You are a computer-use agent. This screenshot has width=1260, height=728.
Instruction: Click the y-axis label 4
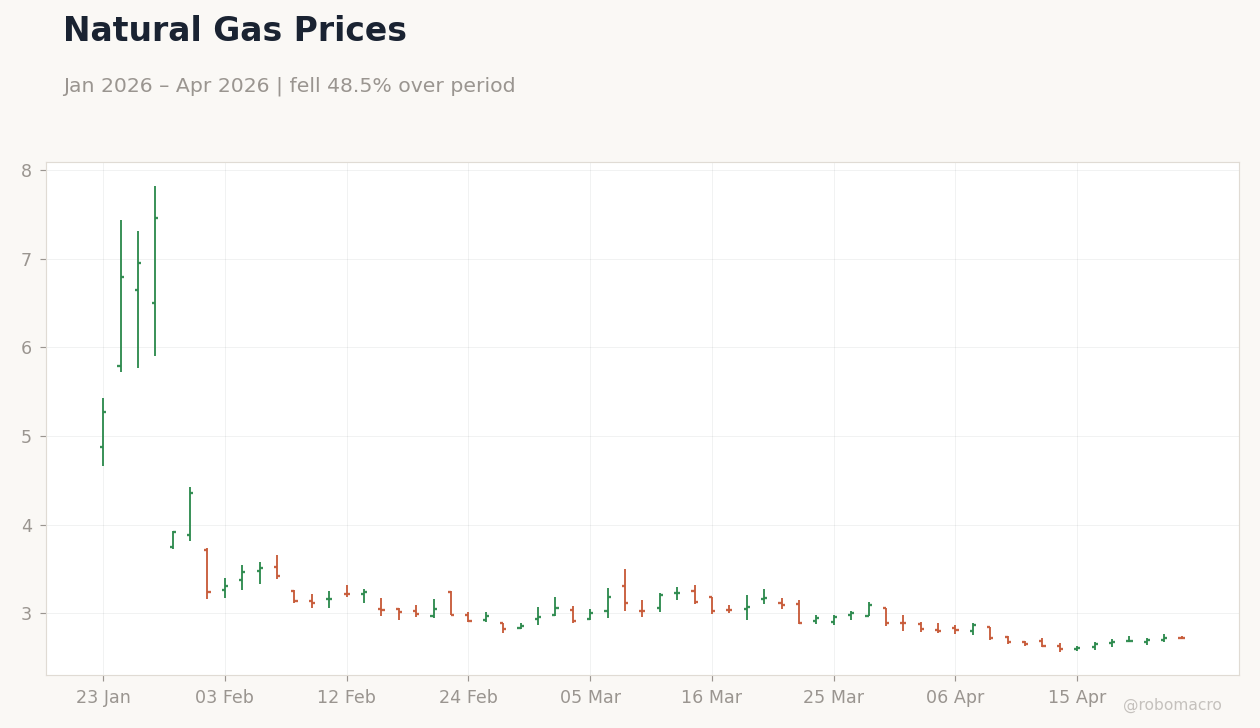click(27, 526)
